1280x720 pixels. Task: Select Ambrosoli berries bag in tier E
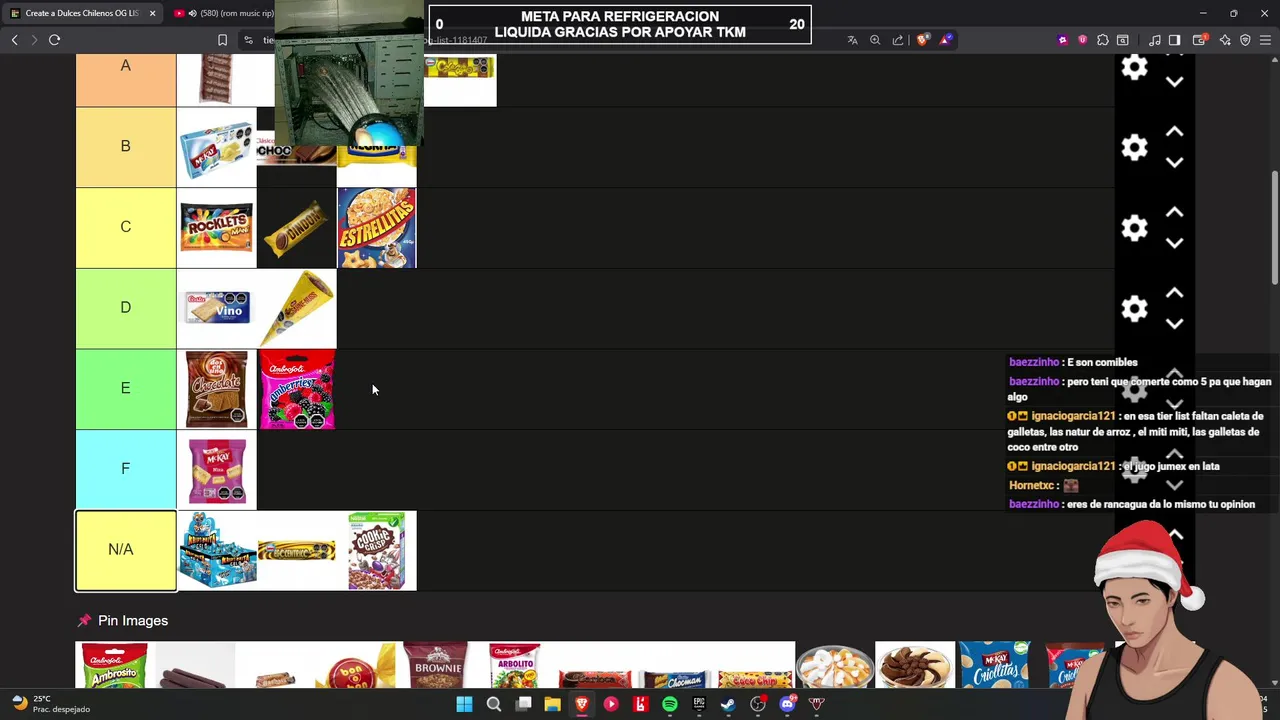pos(296,389)
